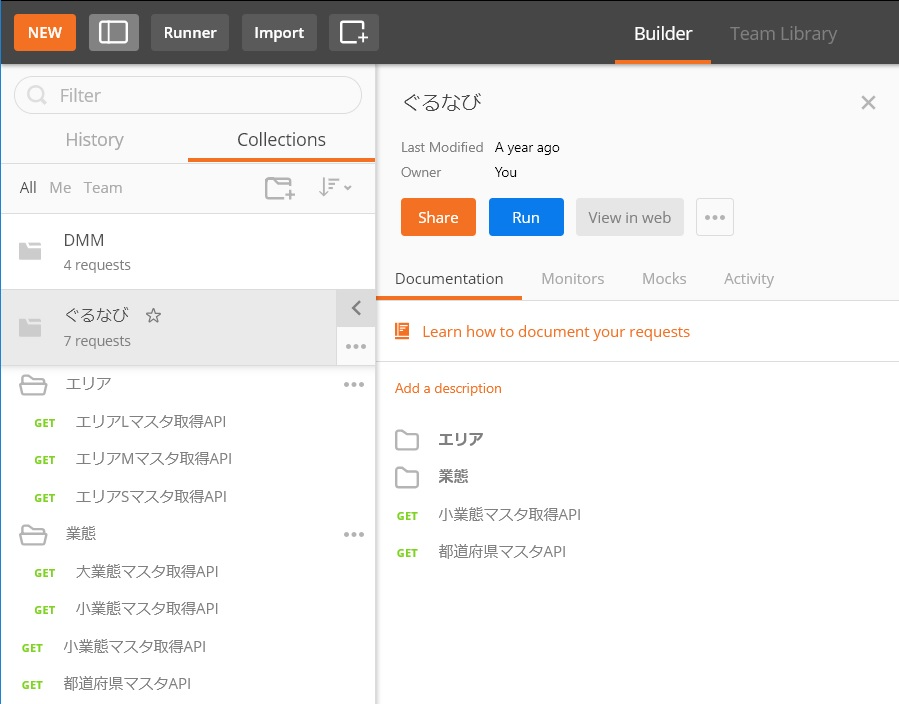Filter collections by Team
This screenshot has width=899, height=704.
click(x=103, y=187)
